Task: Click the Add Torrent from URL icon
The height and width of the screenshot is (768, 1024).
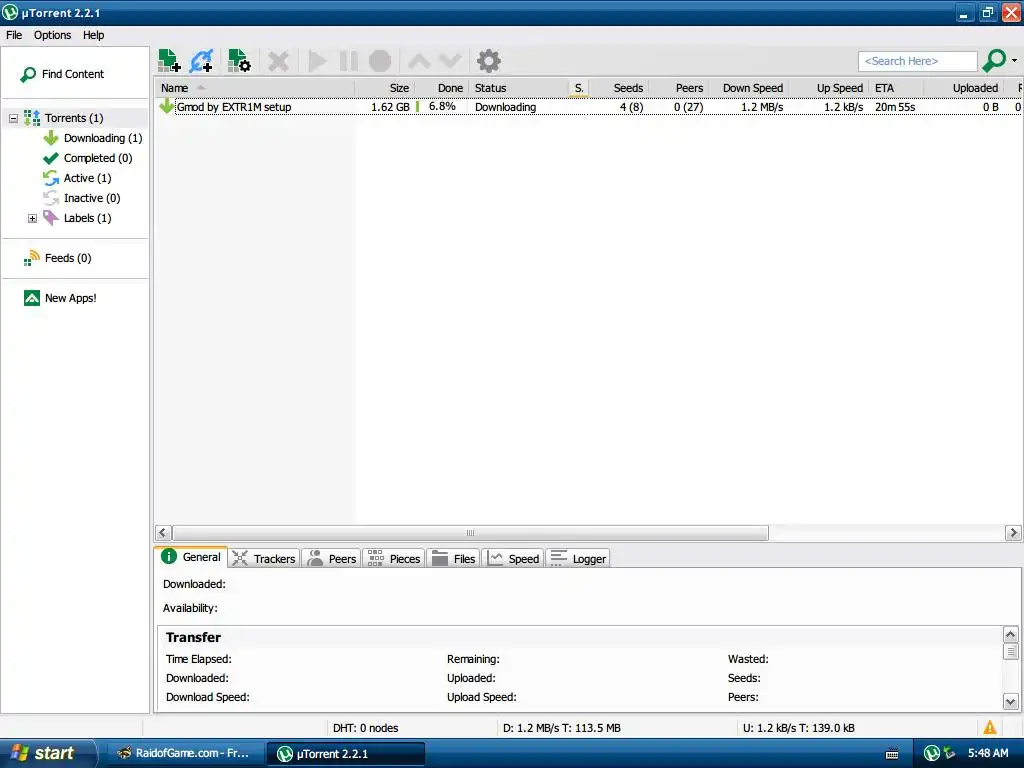Action: pos(201,61)
